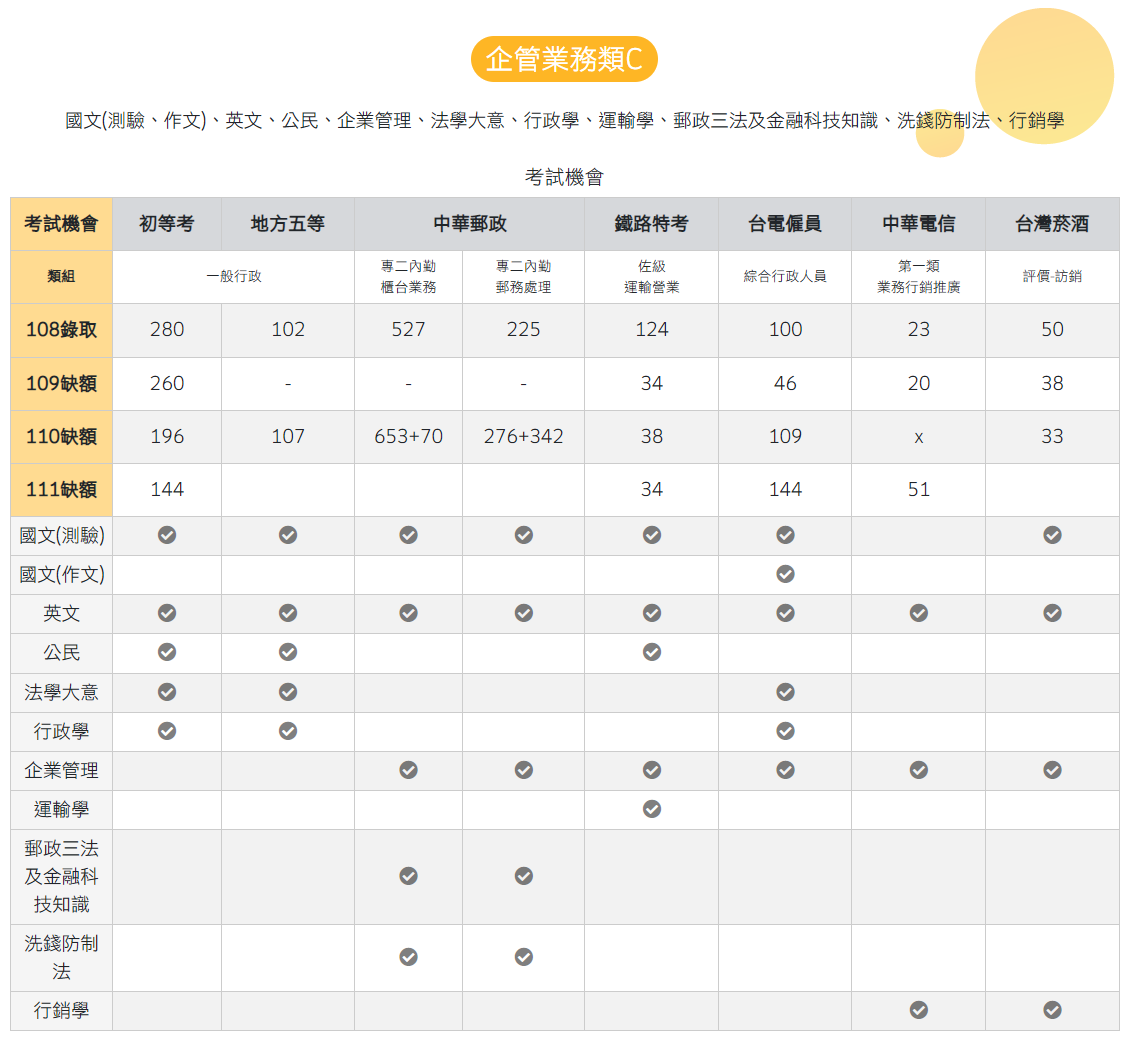Click the 地方五等 column header

coord(288,224)
